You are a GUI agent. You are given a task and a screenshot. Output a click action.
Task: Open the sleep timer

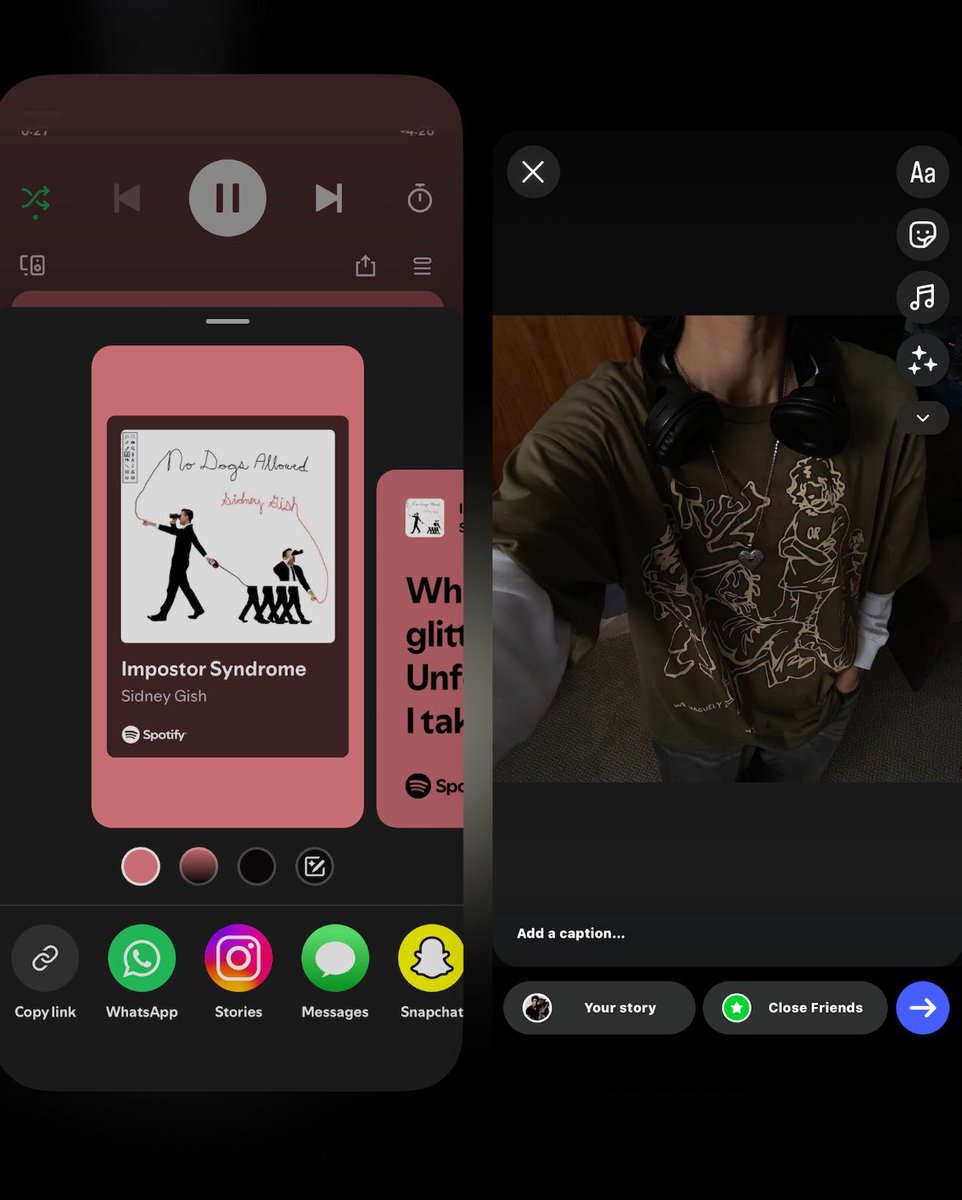420,198
